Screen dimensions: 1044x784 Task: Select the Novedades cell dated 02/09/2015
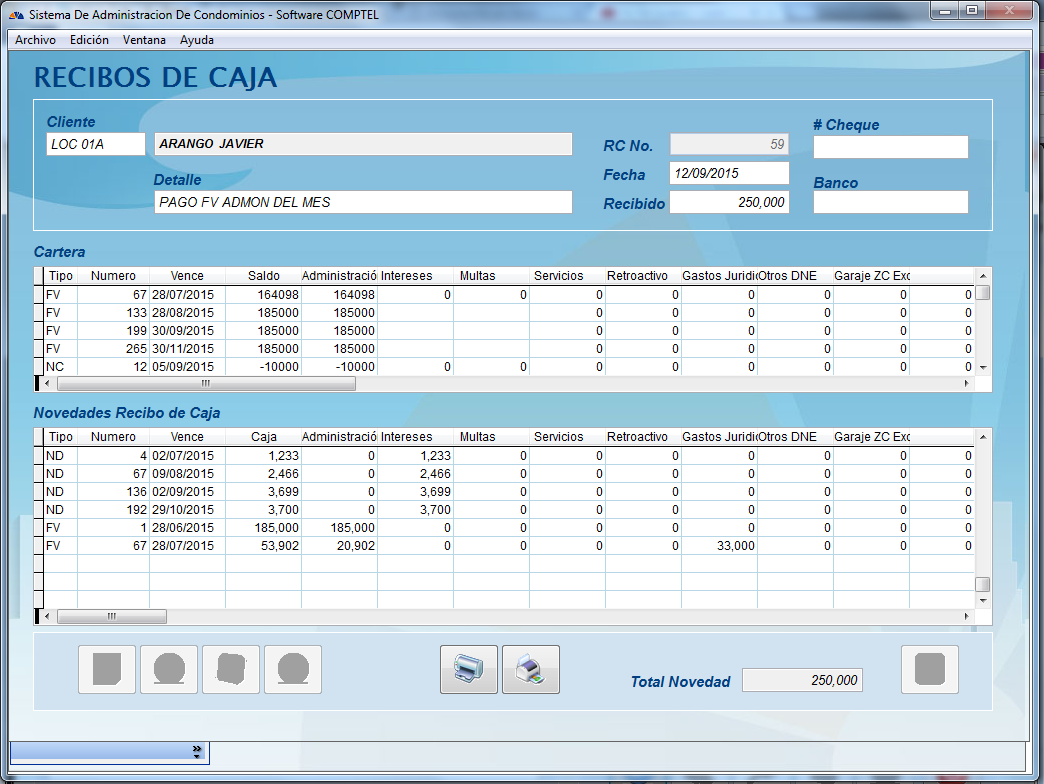pyautogui.click(x=188, y=492)
